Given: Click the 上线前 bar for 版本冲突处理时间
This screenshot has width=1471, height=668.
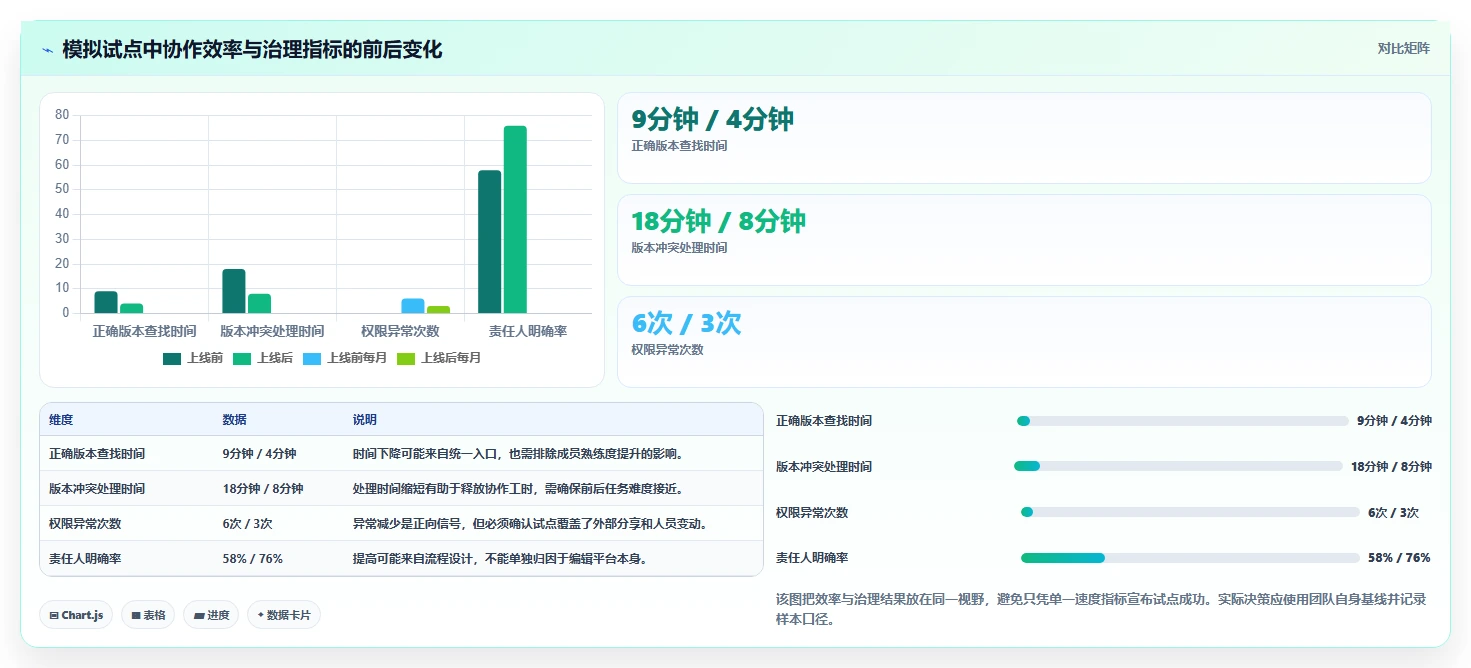Looking at the screenshot, I should click(x=234, y=291).
